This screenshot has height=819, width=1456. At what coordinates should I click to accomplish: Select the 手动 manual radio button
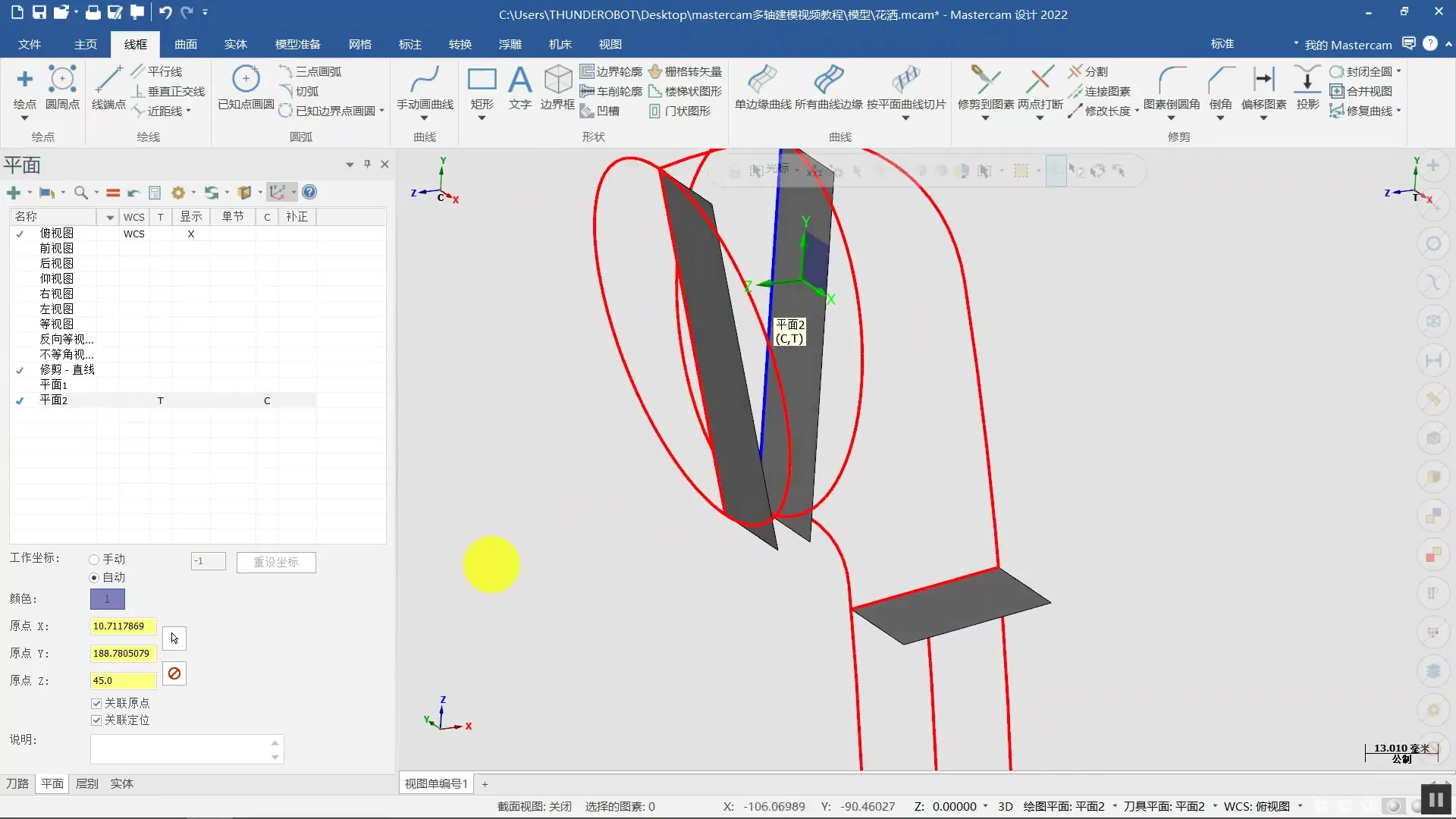(94, 560)
